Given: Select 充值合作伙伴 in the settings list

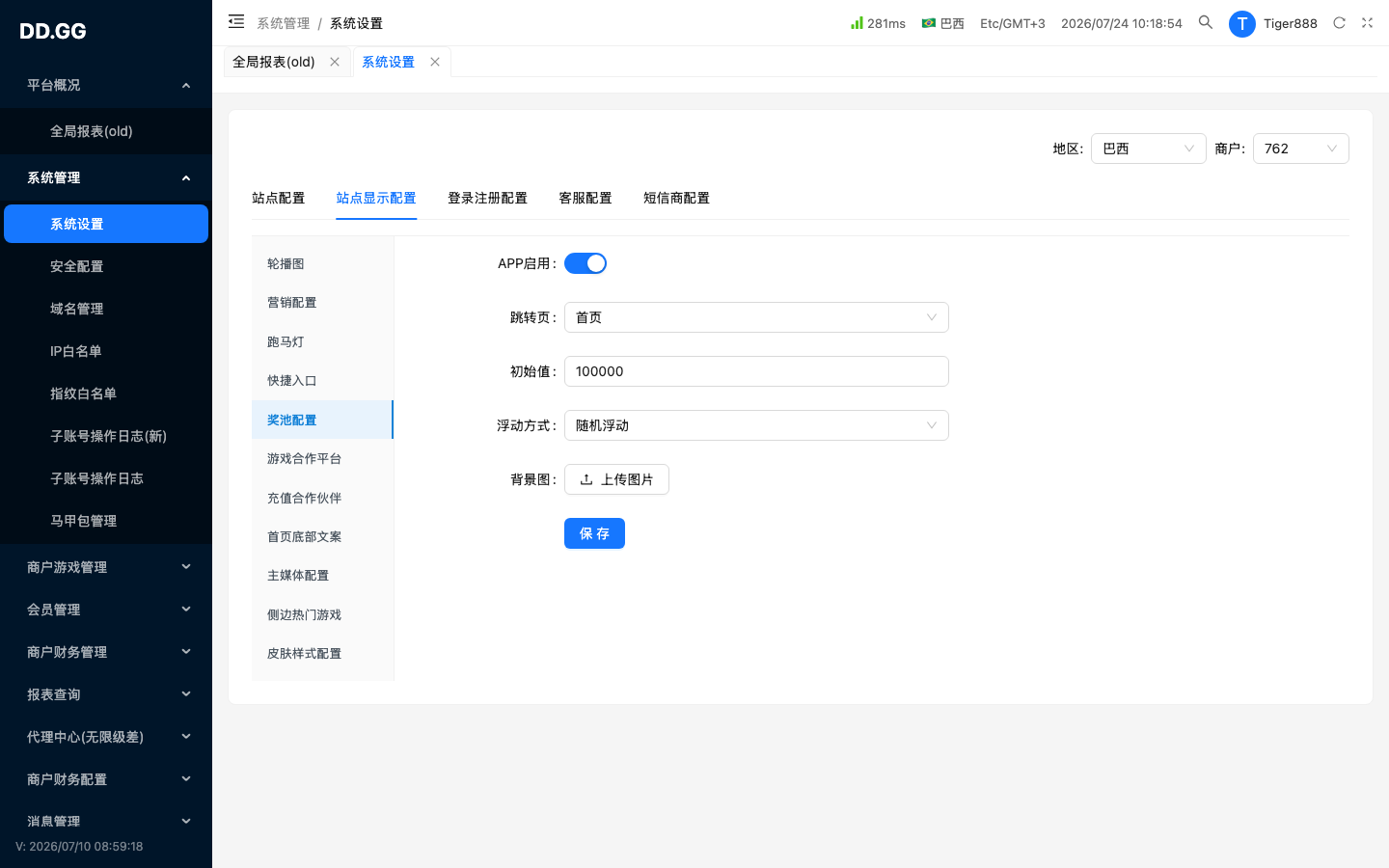Looking at the screenshot, I should pyautogui.click(x=322, y=498).
